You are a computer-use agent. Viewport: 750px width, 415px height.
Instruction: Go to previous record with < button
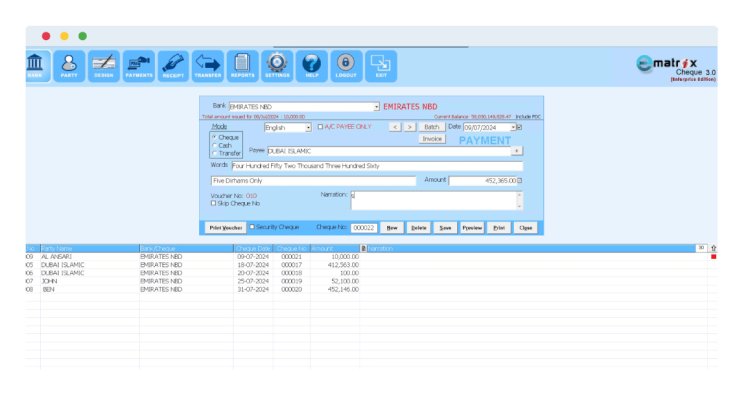point(395,127)
